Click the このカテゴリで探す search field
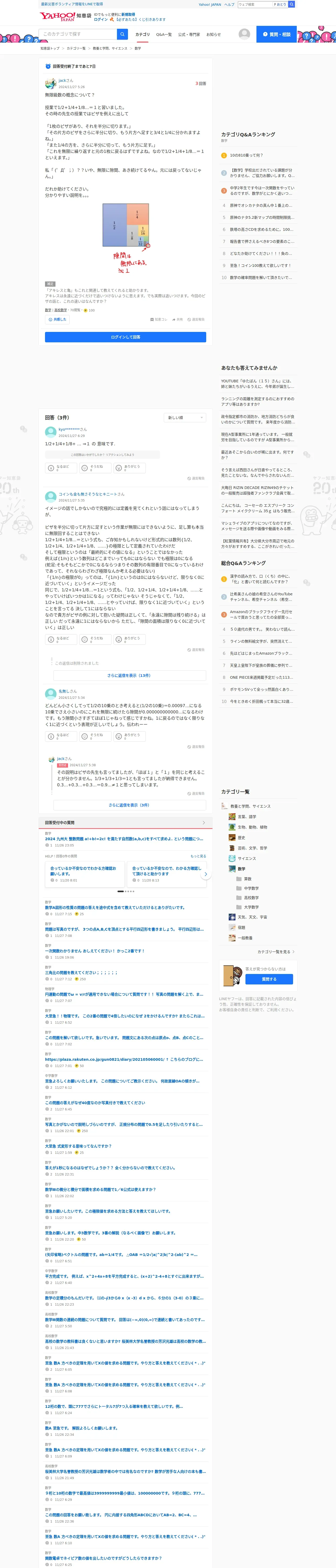Image resolution: width=336 pixels, height=1568 pixels. coord(78,34)
